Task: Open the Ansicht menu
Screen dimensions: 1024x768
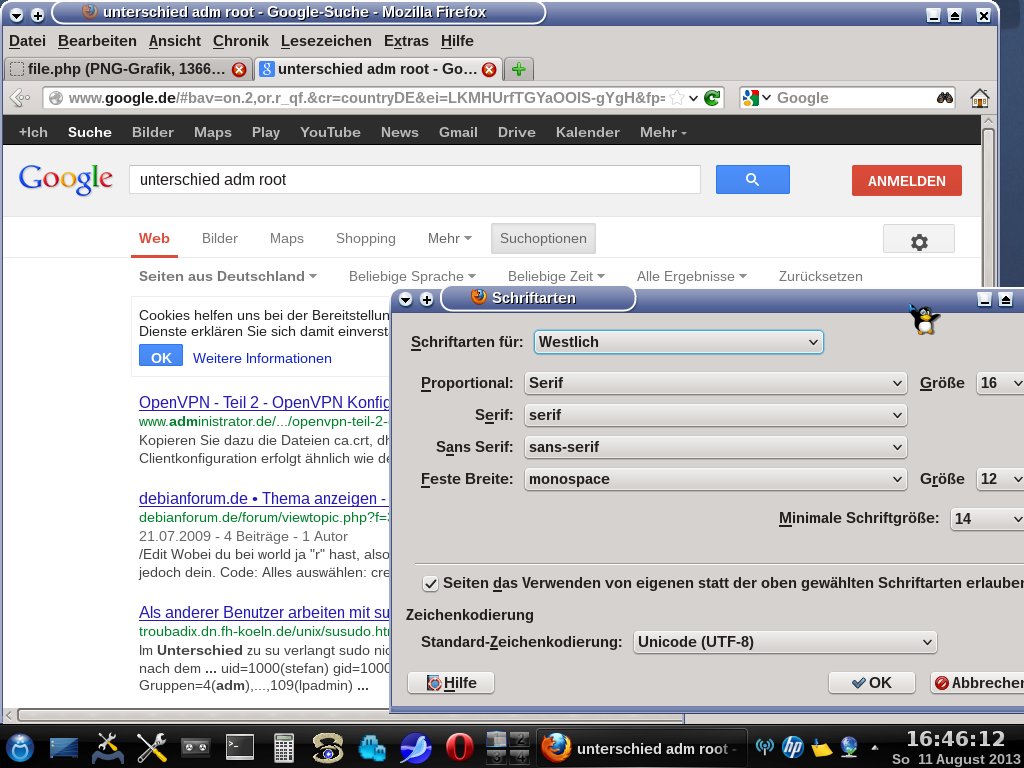Action: click(x=174, y=41)
